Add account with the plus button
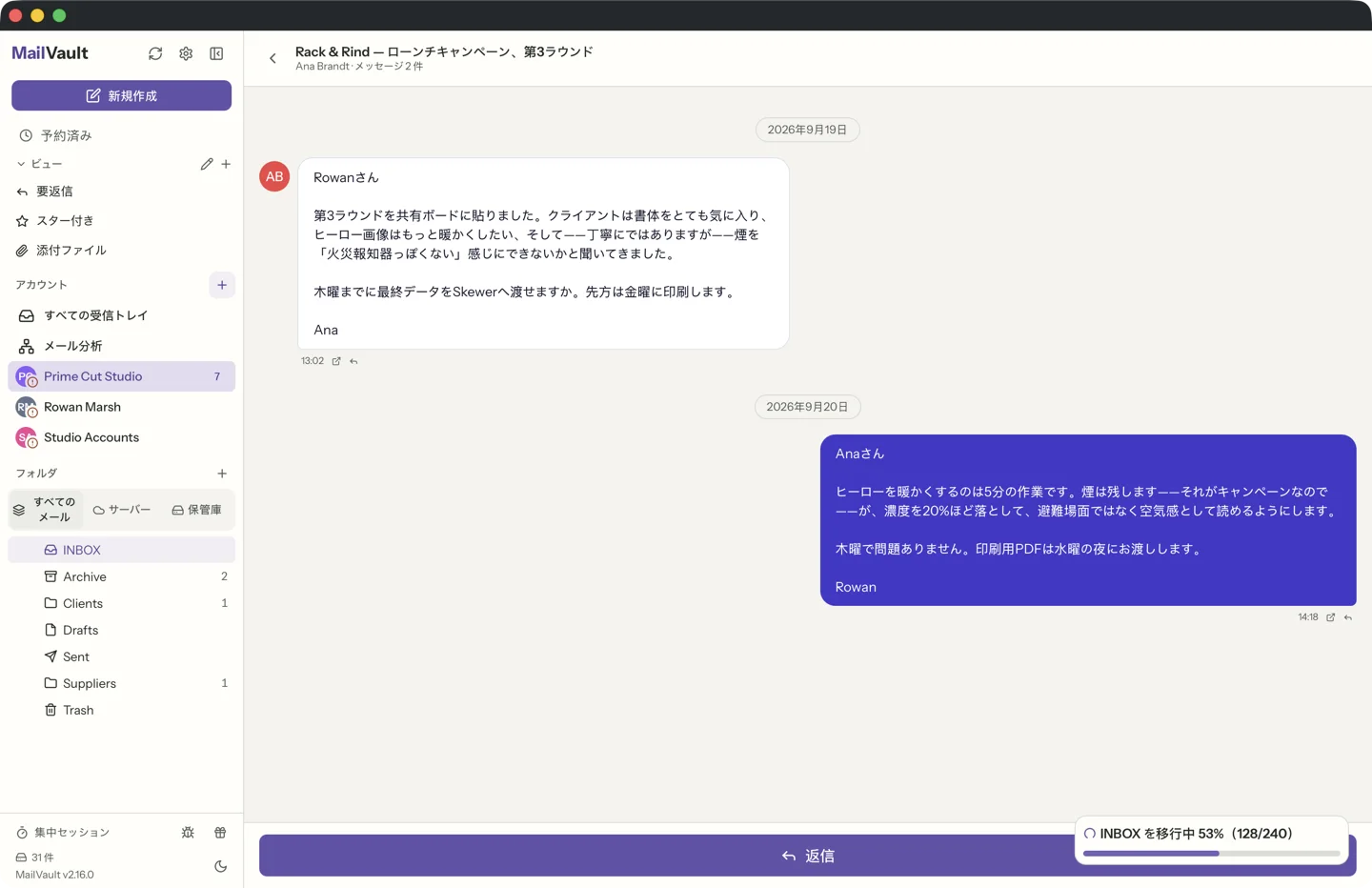1372x888 pixels. pyautogui.click(x=222, y=285)
